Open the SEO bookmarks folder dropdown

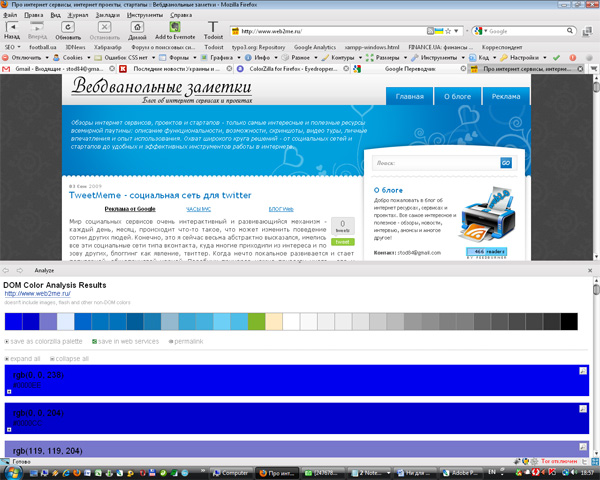pyautogui.click(x=12, y=47)
